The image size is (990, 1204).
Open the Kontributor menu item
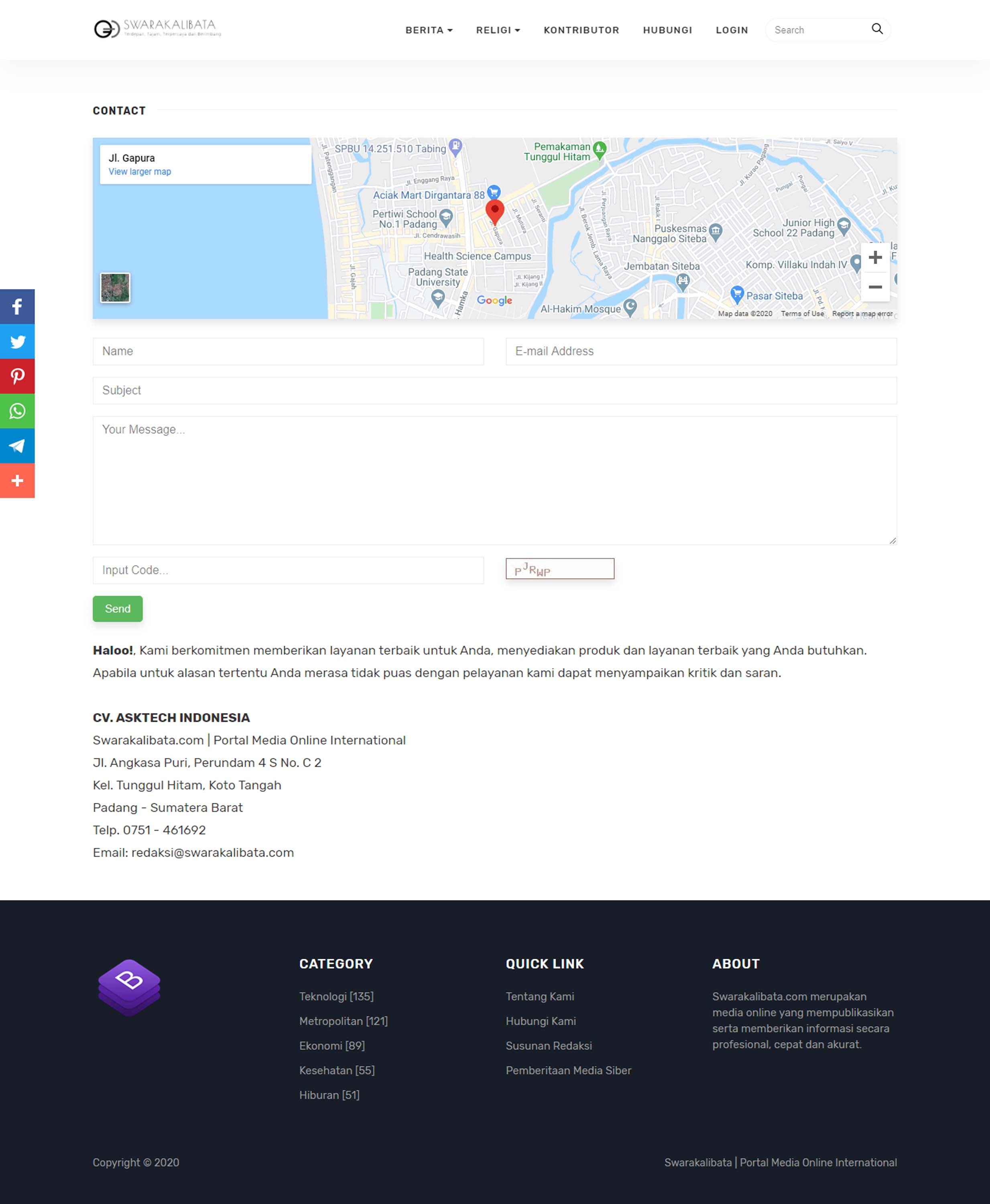(x=581, y=30)
